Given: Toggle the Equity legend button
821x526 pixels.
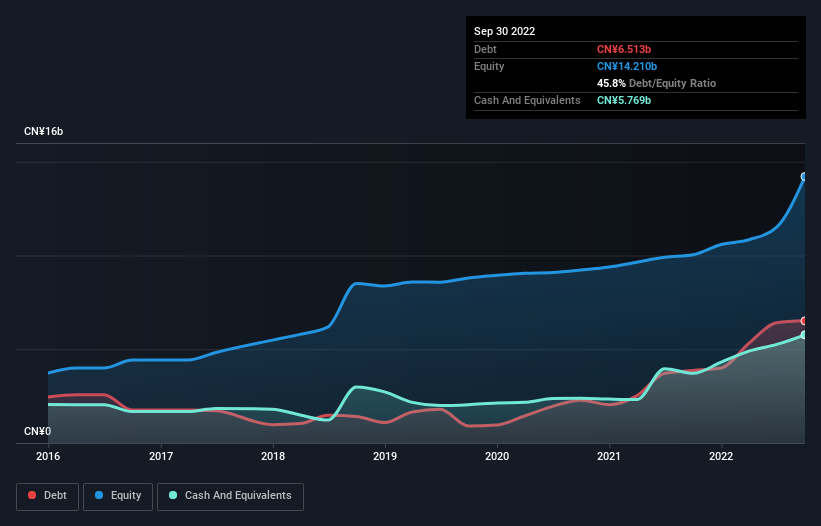Looking at the screenshot, I should (x=118, y=496).
